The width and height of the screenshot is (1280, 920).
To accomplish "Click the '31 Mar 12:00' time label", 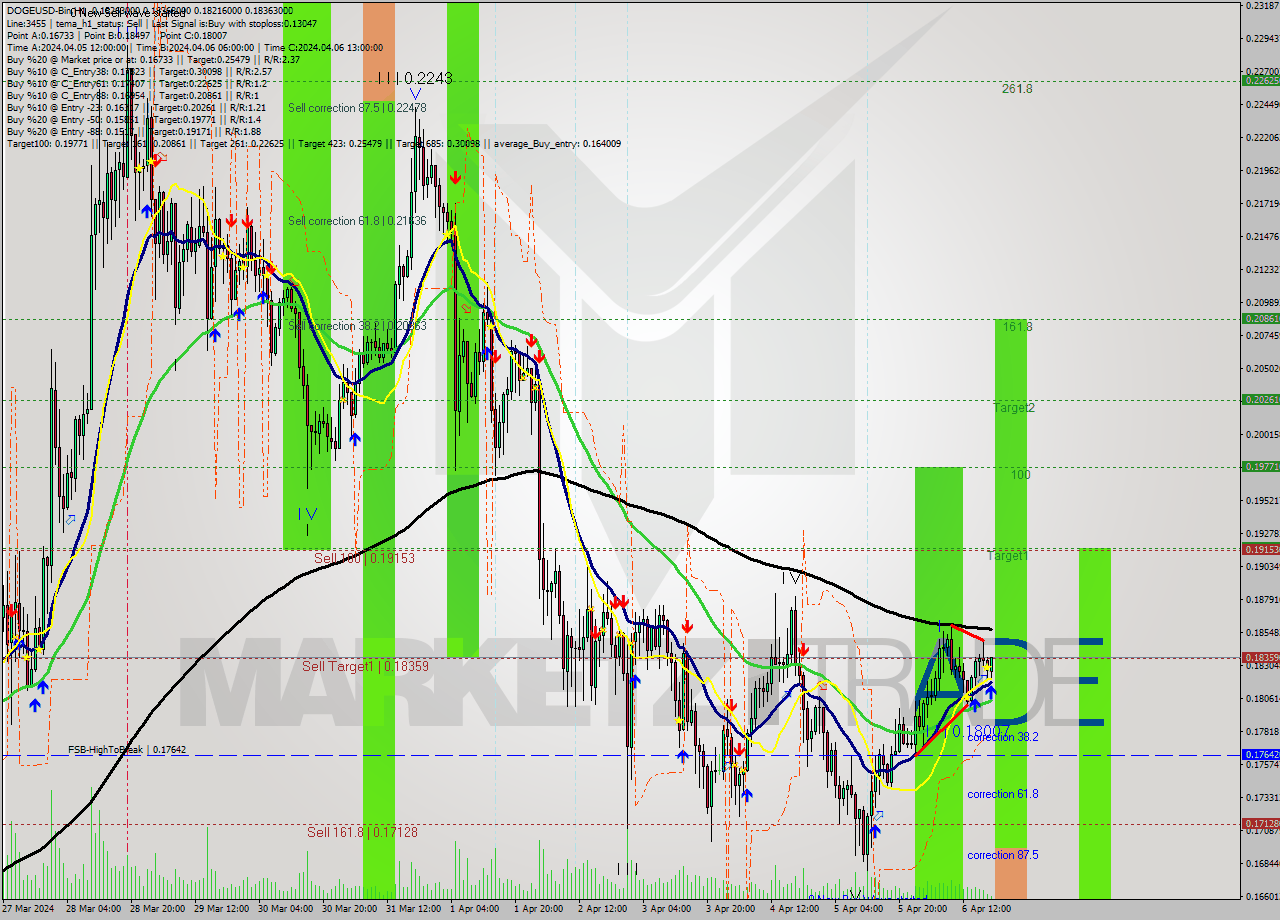I will [413, 909].
